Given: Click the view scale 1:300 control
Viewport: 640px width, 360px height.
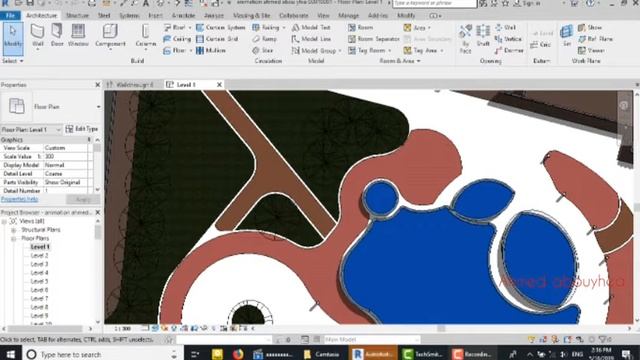Looking at the screenshot, I should pos(122,328).
